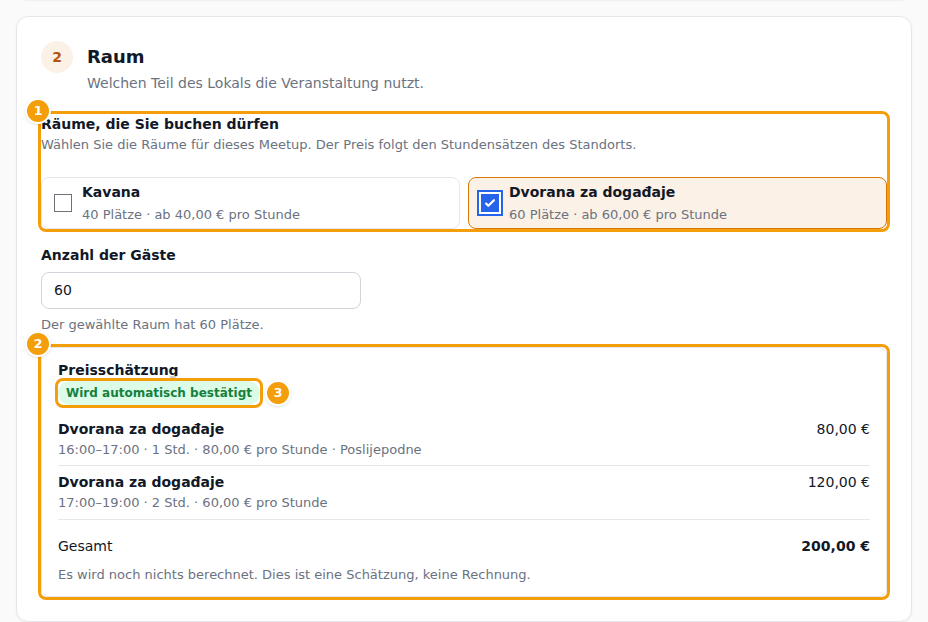Click '17:00–19:00 · 2 Std.' rate line
928x622 pixels.
coord(192,502)
